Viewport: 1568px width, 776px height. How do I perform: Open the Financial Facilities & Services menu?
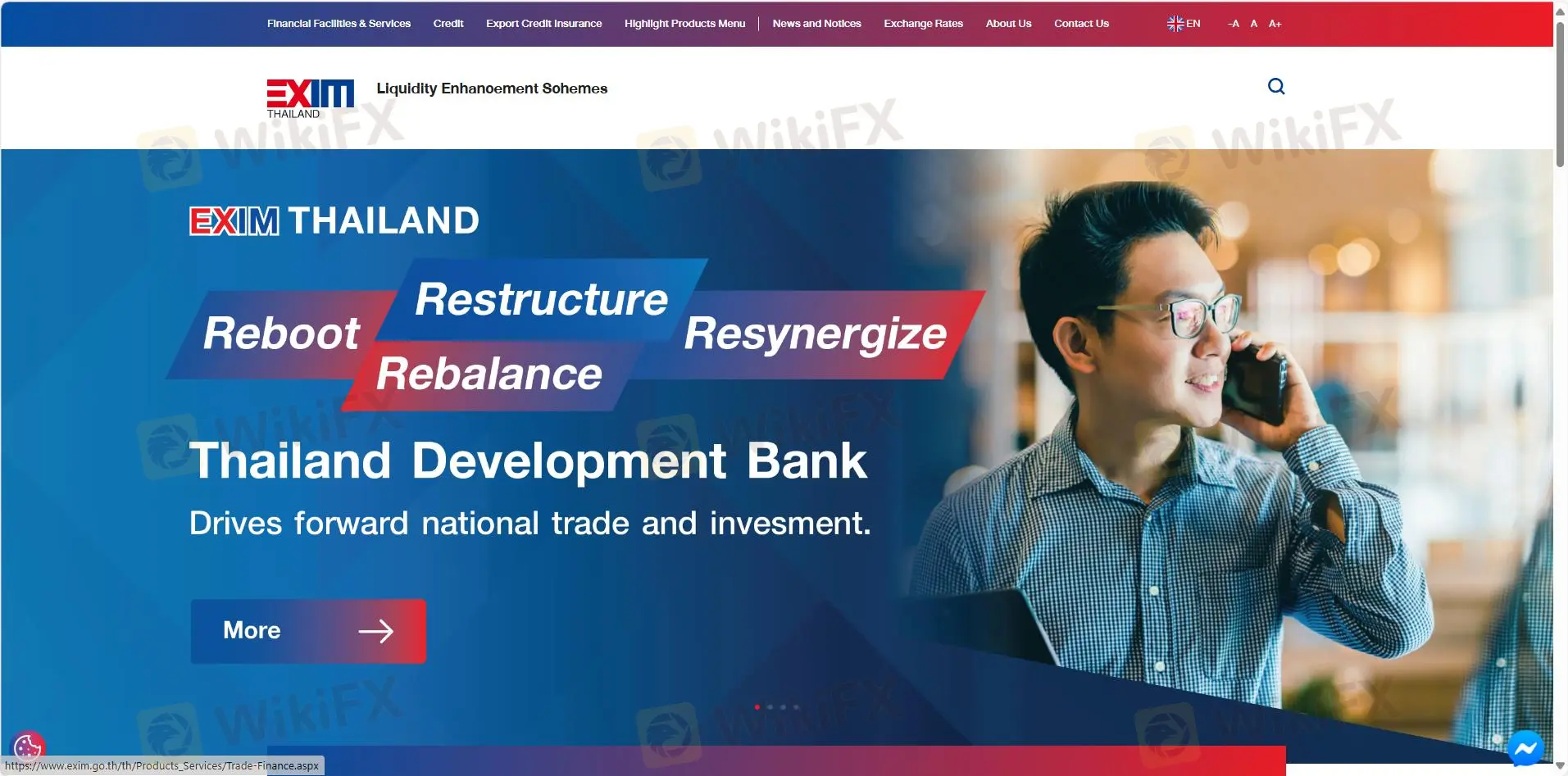[338, 23]
